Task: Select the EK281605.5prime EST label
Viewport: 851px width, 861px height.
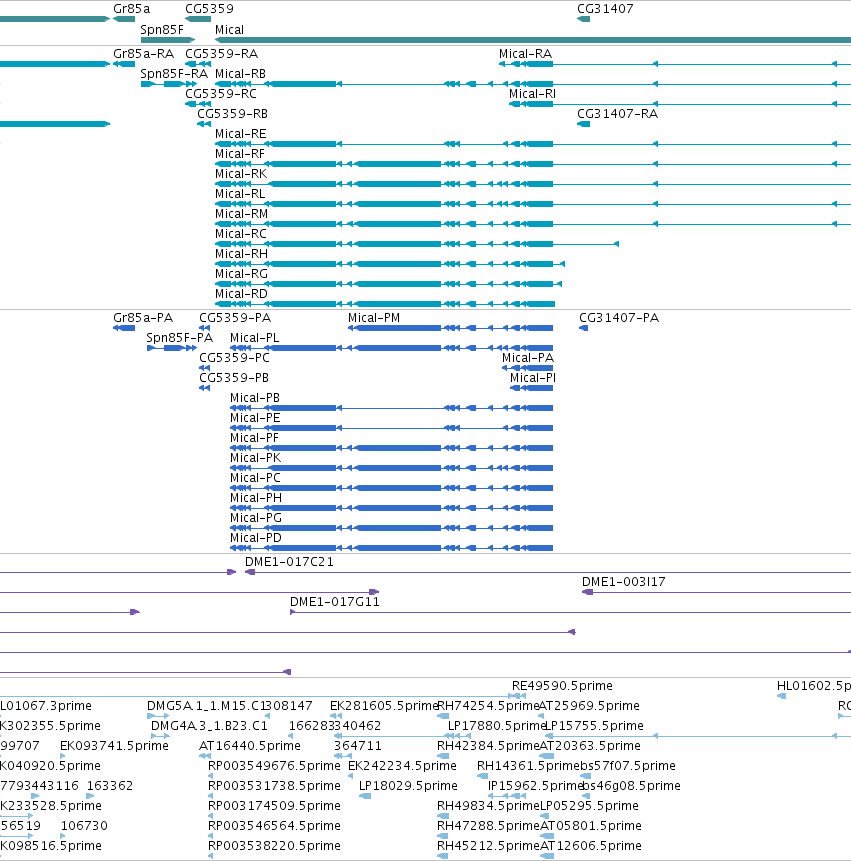Action: click(x=384, y=706)
